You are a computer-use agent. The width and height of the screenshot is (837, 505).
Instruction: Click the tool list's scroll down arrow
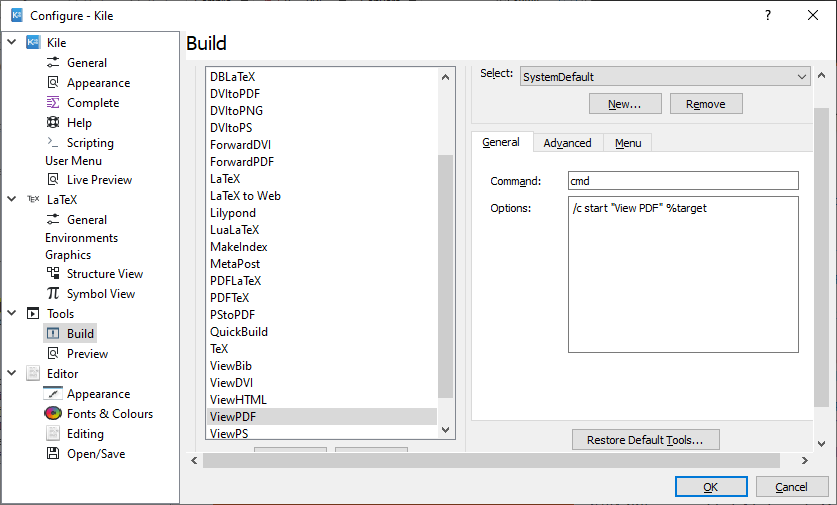pyautogui.click(x=446, y=430)
